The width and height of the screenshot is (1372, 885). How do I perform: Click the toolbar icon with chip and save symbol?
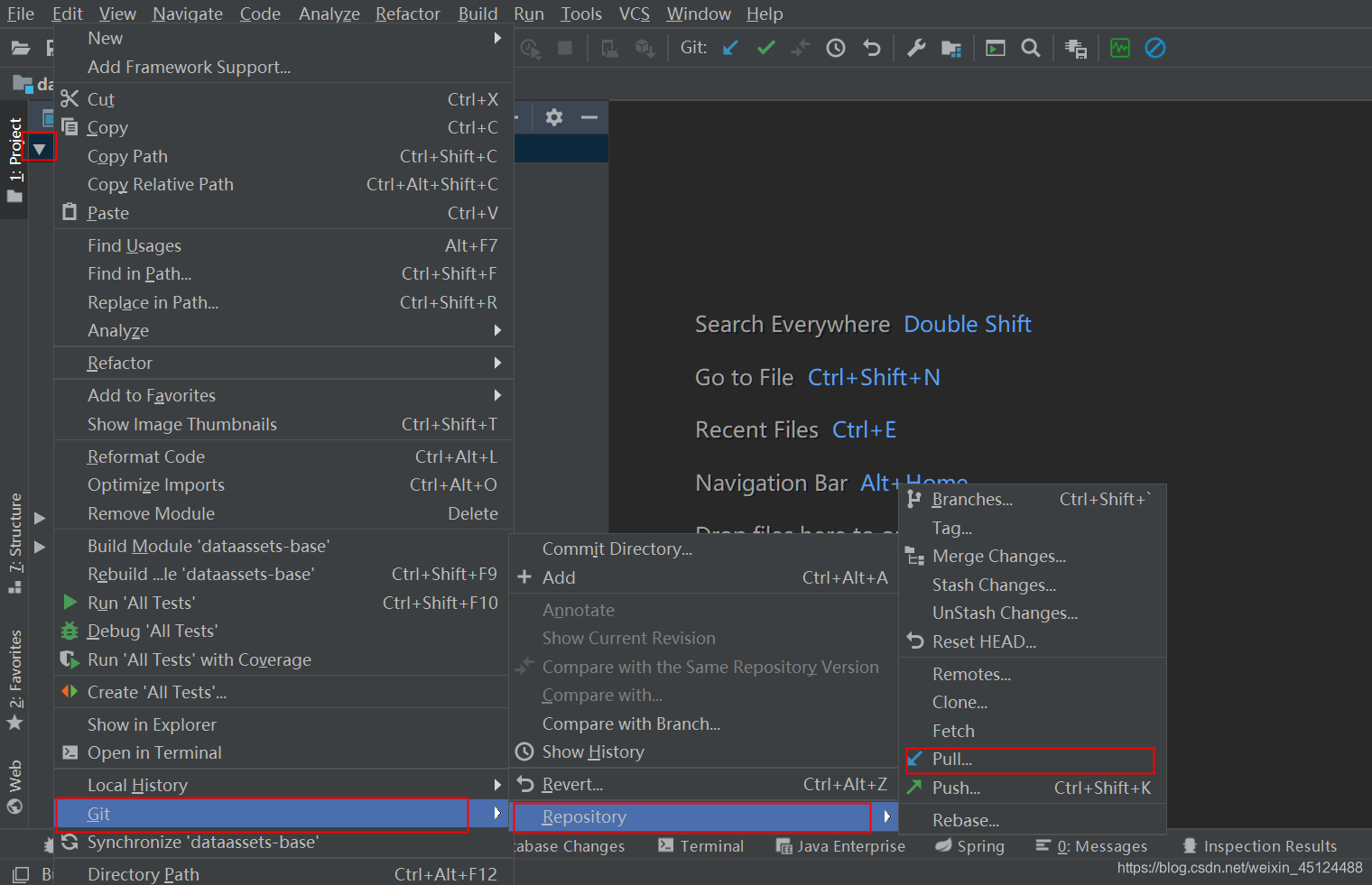pos(1076,49)
